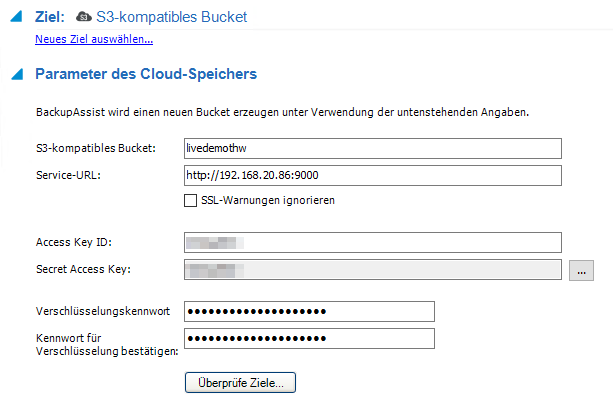The image size is (613, 403).
Task: Click the confirm encryption password field
Action: 309,339
